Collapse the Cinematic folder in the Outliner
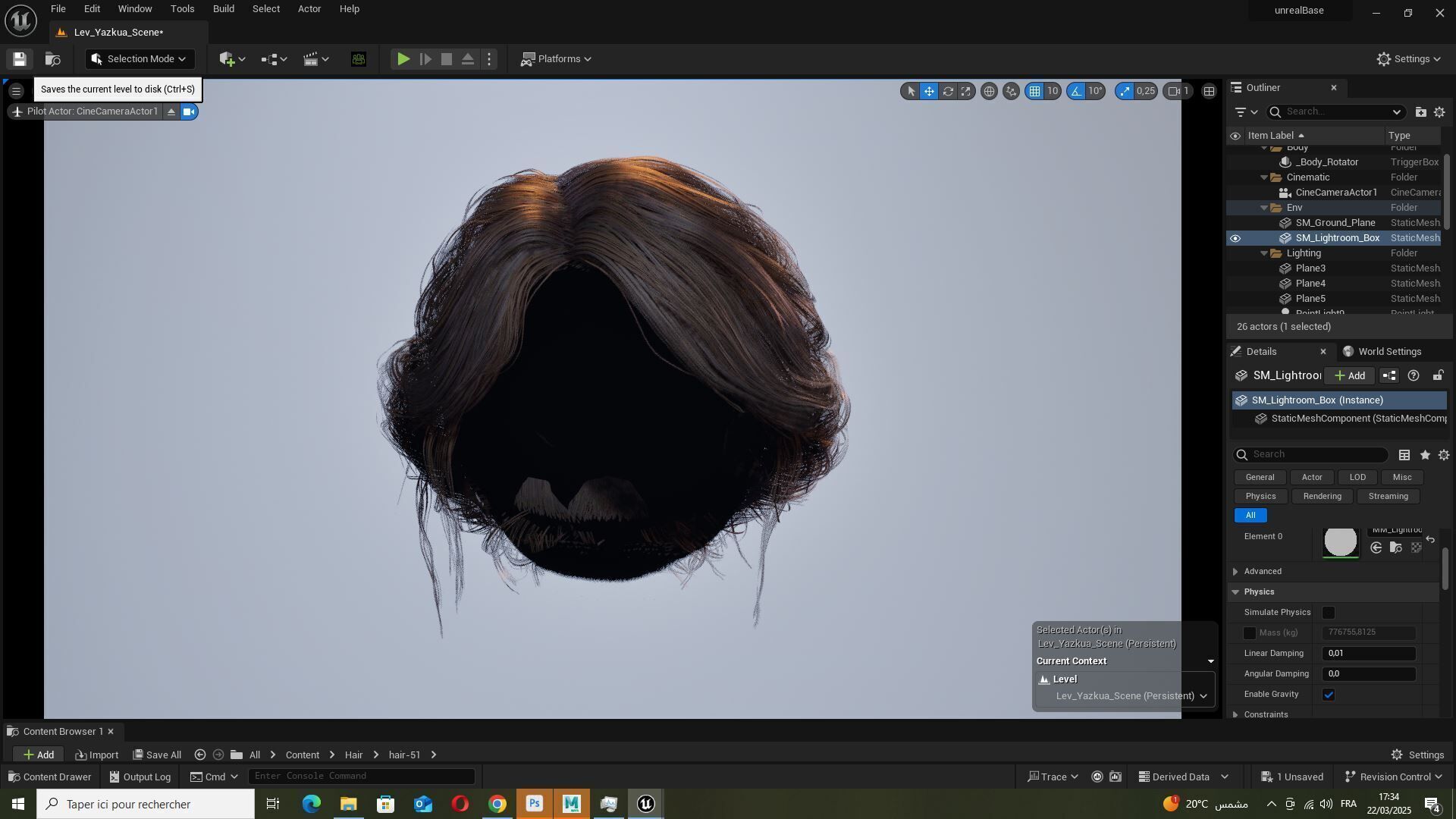Screen dimensions: 1456x819 point(1264,178)
